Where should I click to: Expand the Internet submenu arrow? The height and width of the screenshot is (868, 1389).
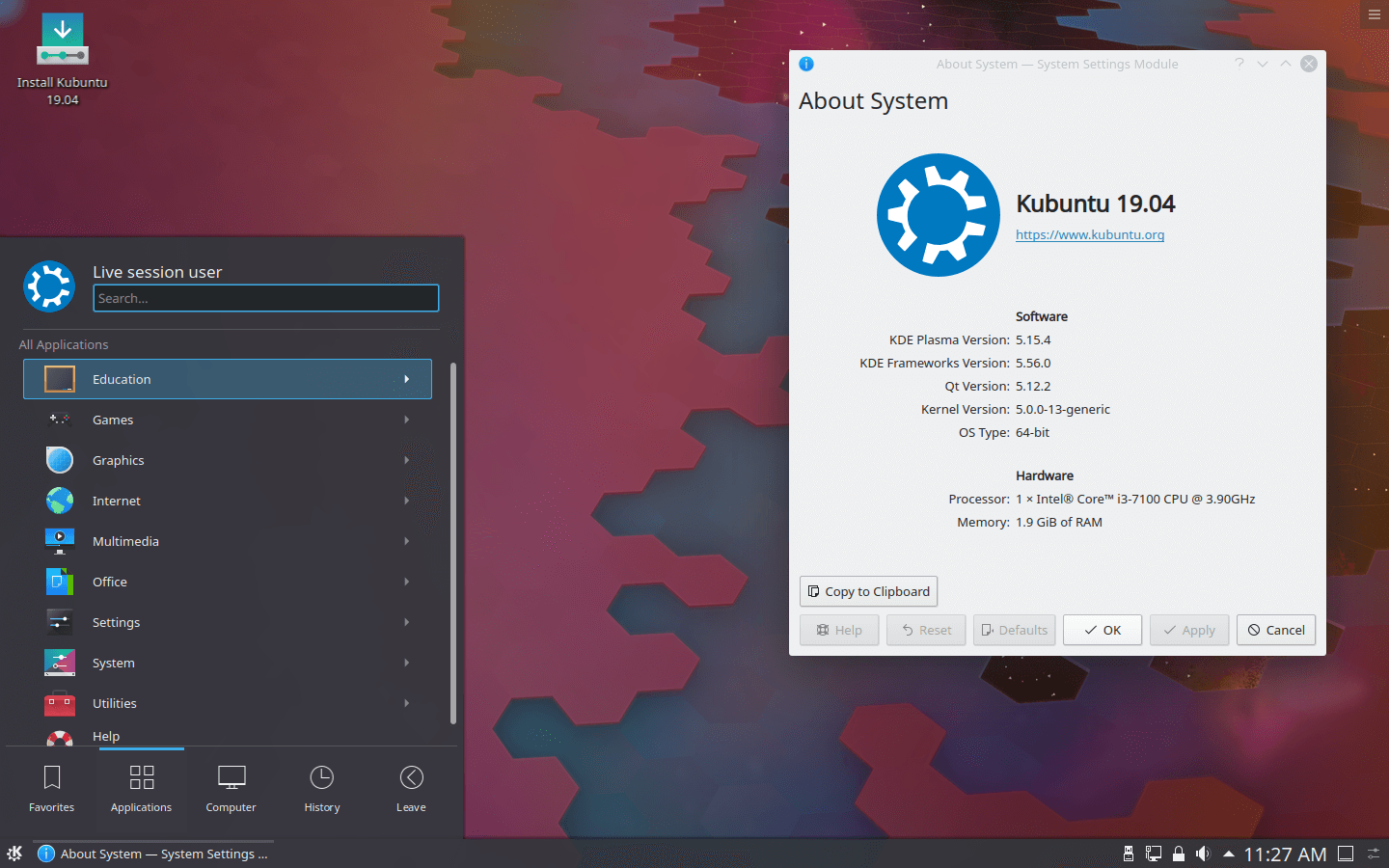[407, 501]
